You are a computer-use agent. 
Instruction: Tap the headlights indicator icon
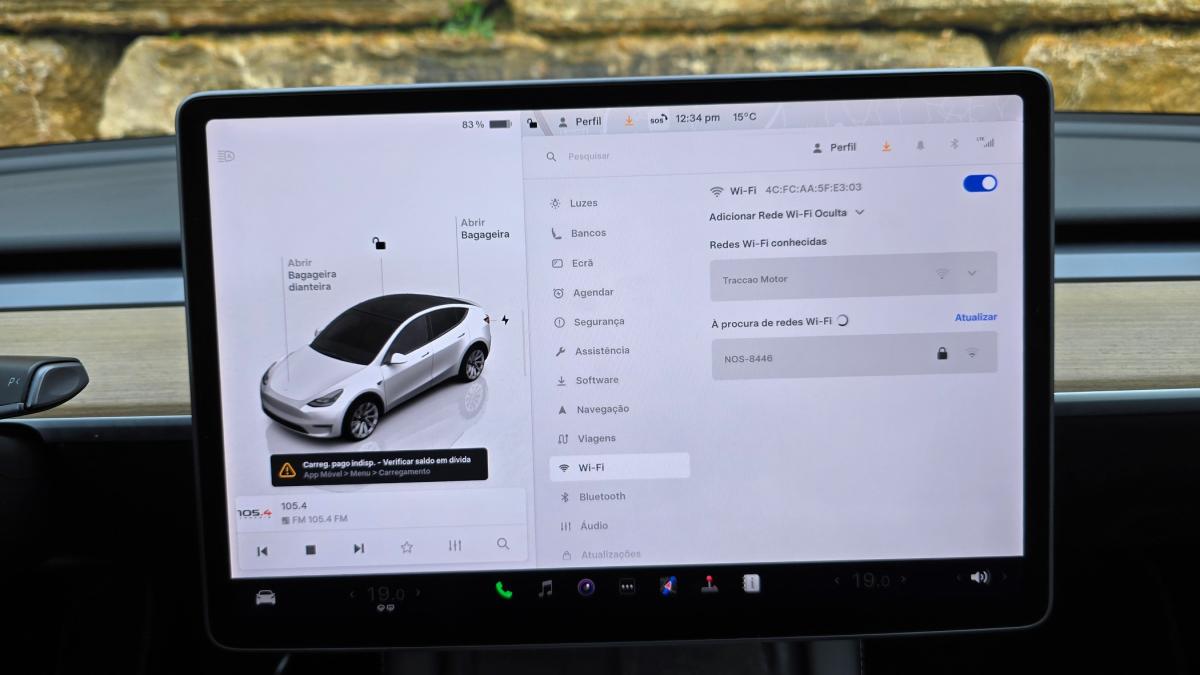pos(226,156)
